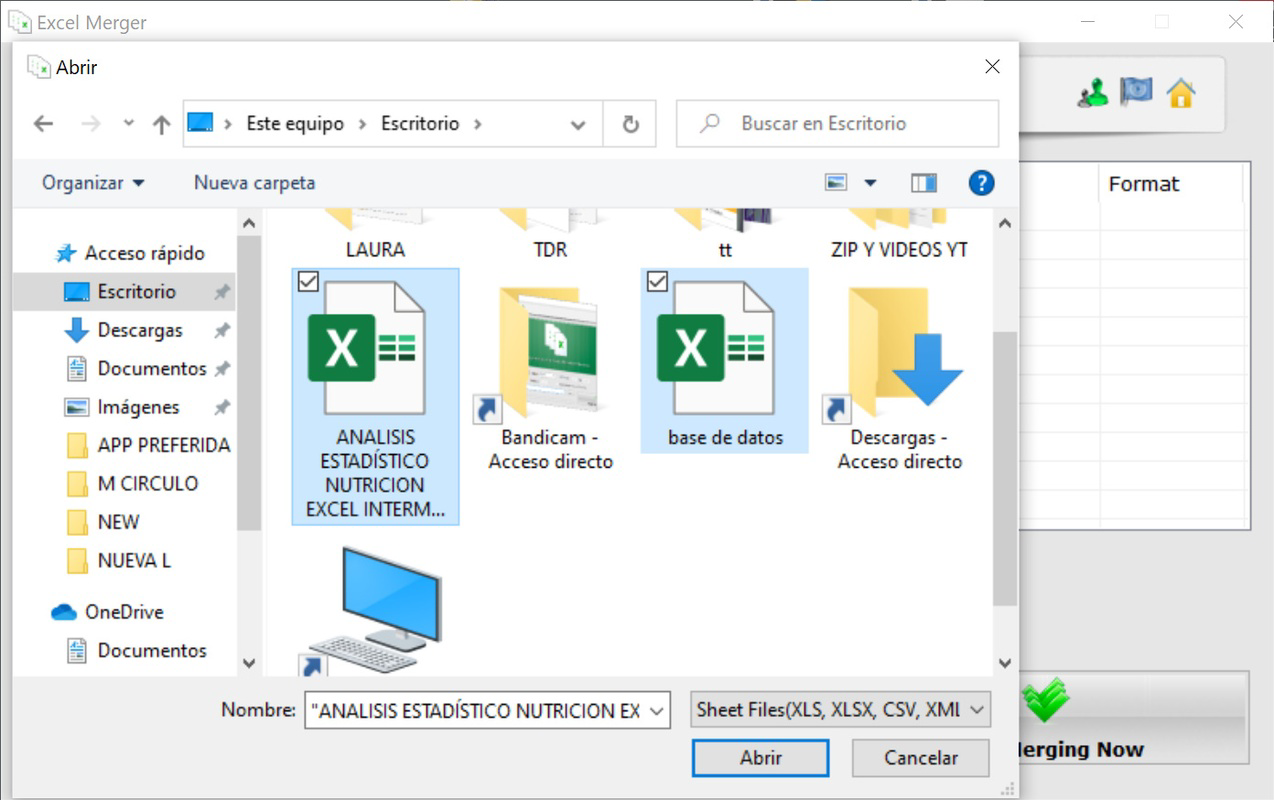
Task: Click the user icon in Excel Merger
Action: pos(1093,95)
